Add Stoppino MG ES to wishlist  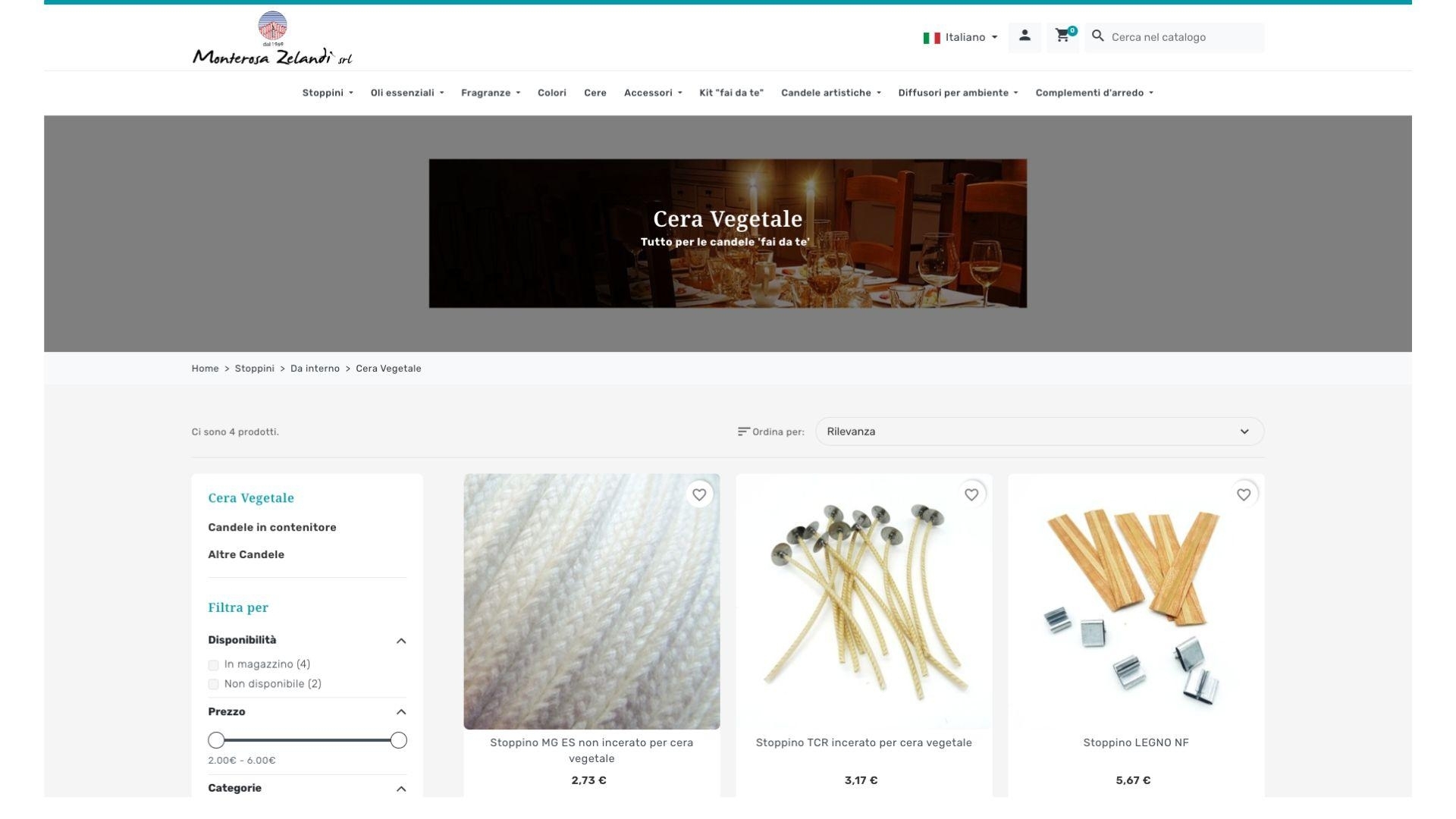pyautogui.click(x=698, y=494)
